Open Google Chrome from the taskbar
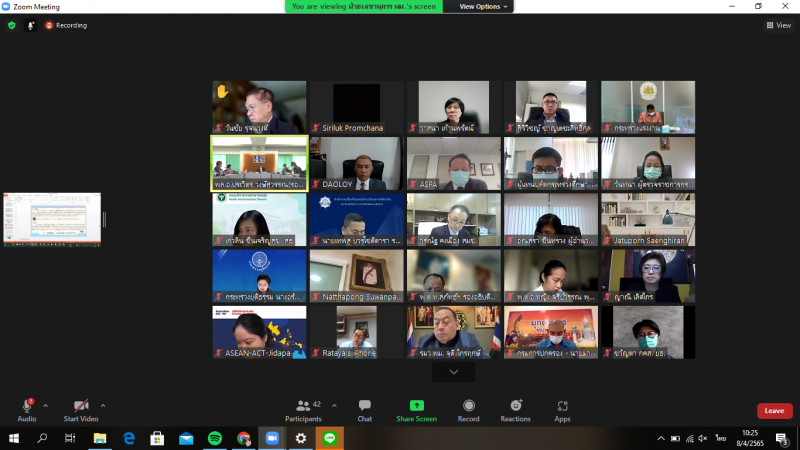Image resolution: width=800 pixels, height=450 pixels. [243, 438]
